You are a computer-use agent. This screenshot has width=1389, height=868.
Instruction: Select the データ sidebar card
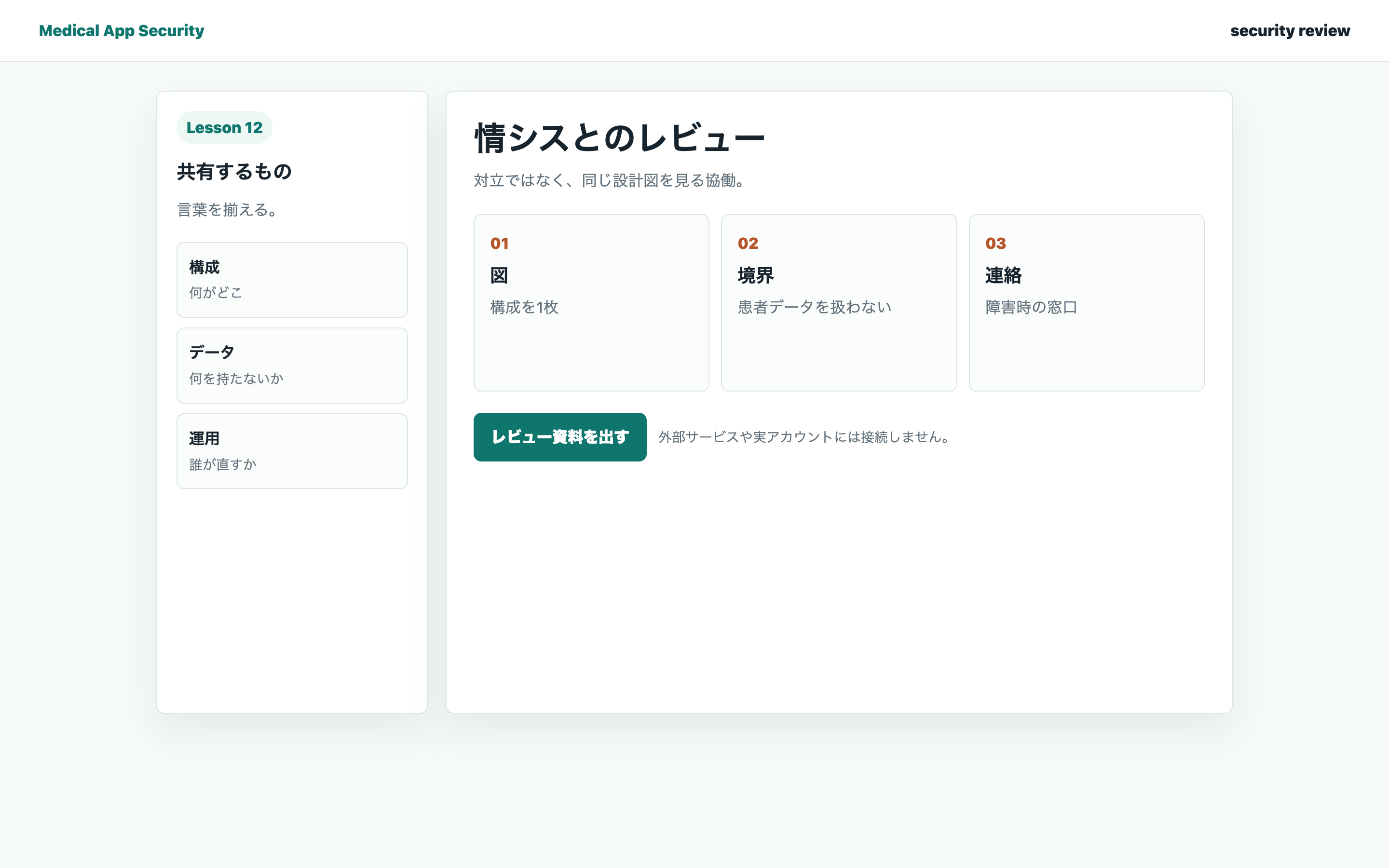coord(292,365)
